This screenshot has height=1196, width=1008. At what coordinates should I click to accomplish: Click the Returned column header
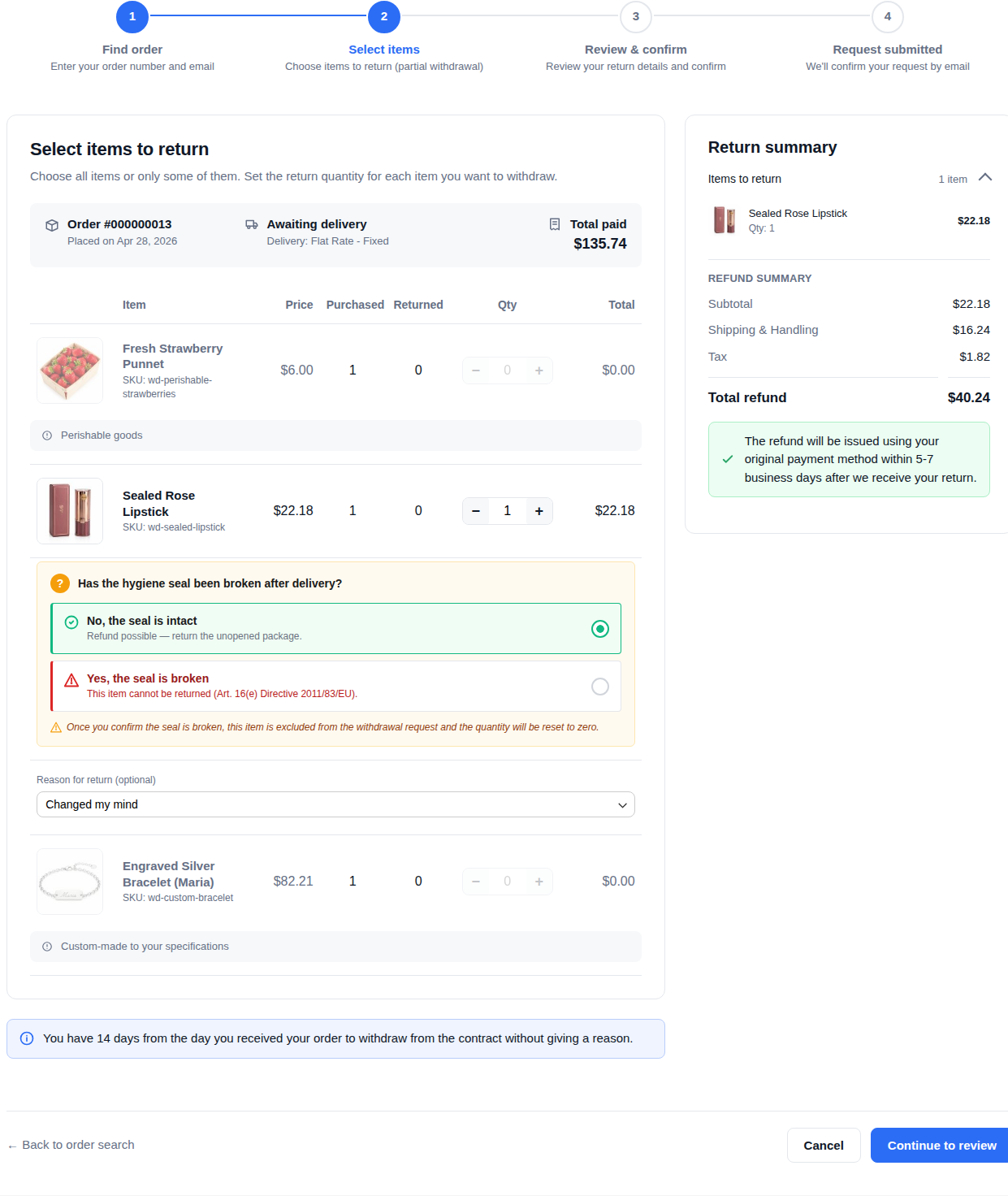pyautogui.click(x=418, y=305)
